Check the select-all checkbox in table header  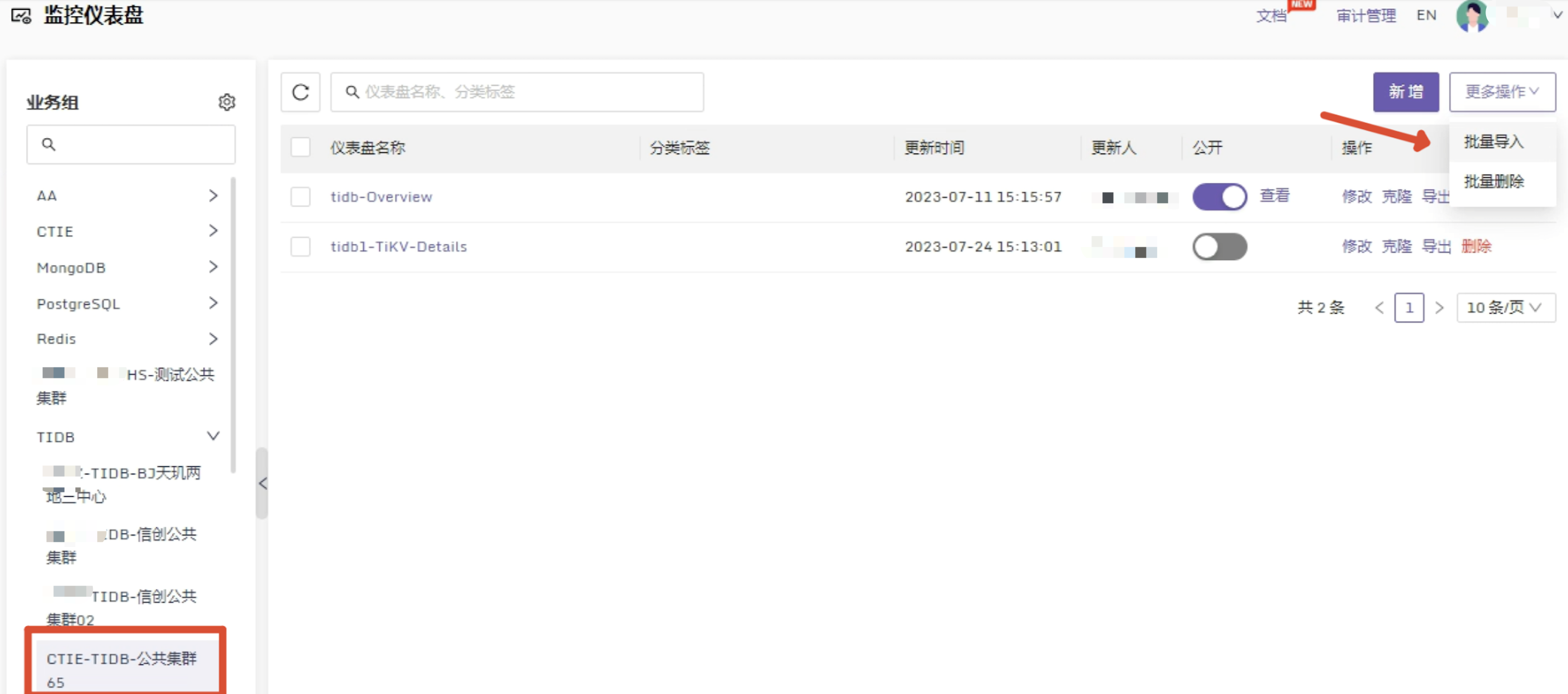[300, 148]
